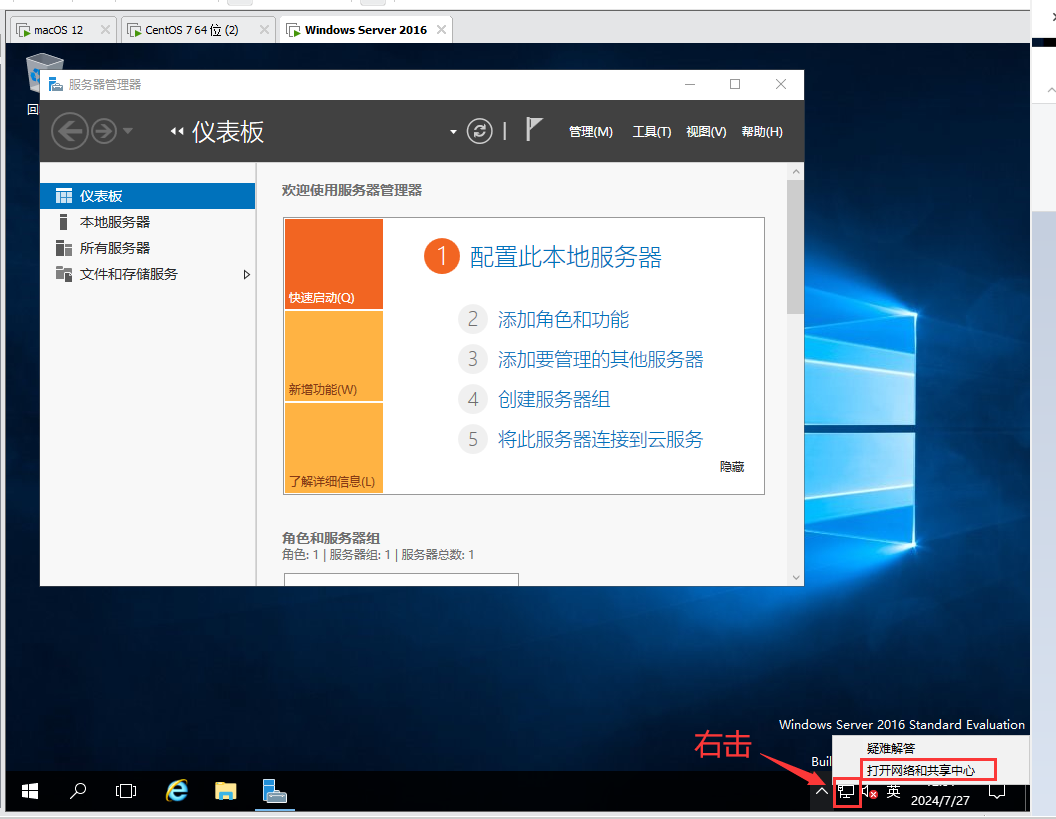Image resolution: width=1056 pixels, height=819 pixels.
Task: Click 将此服务器连接到云服务 link
Action: [x=600, y=439]
